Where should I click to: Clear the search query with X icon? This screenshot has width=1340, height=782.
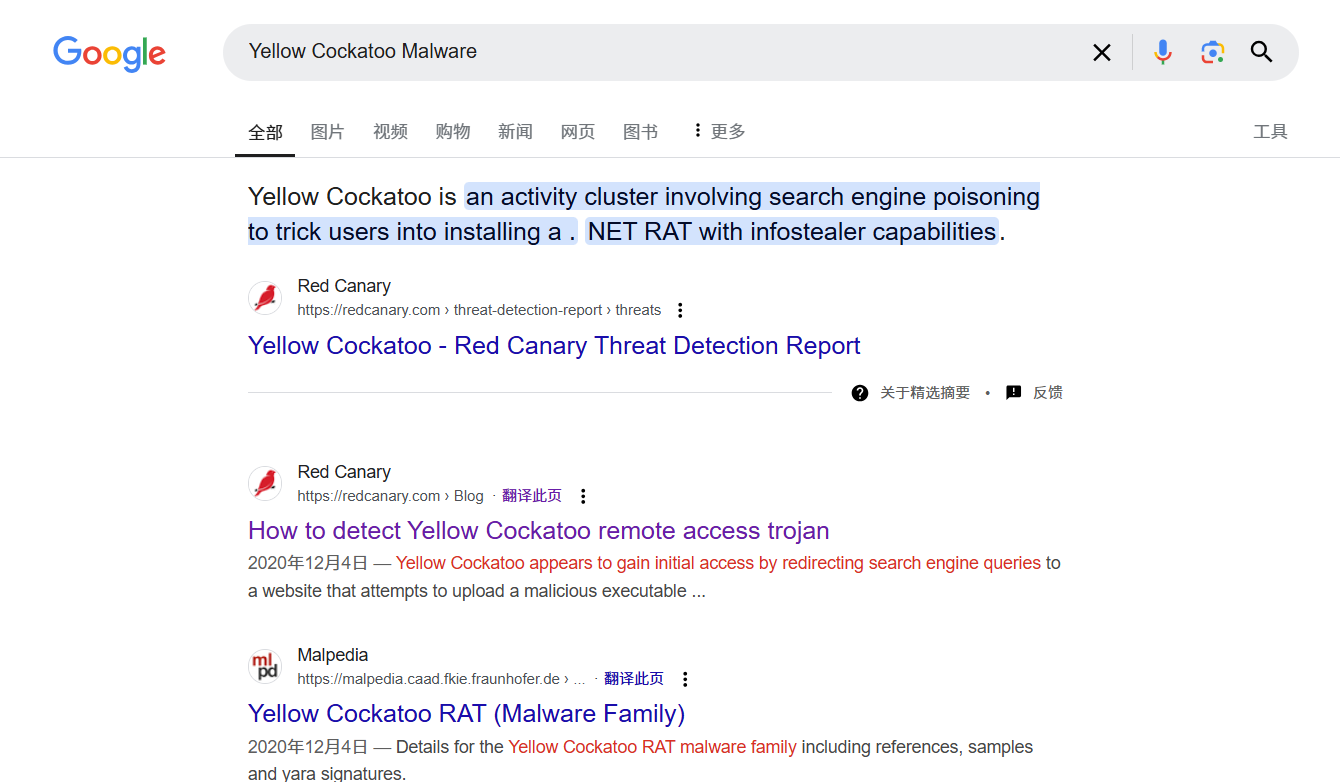click(1102, 52)
